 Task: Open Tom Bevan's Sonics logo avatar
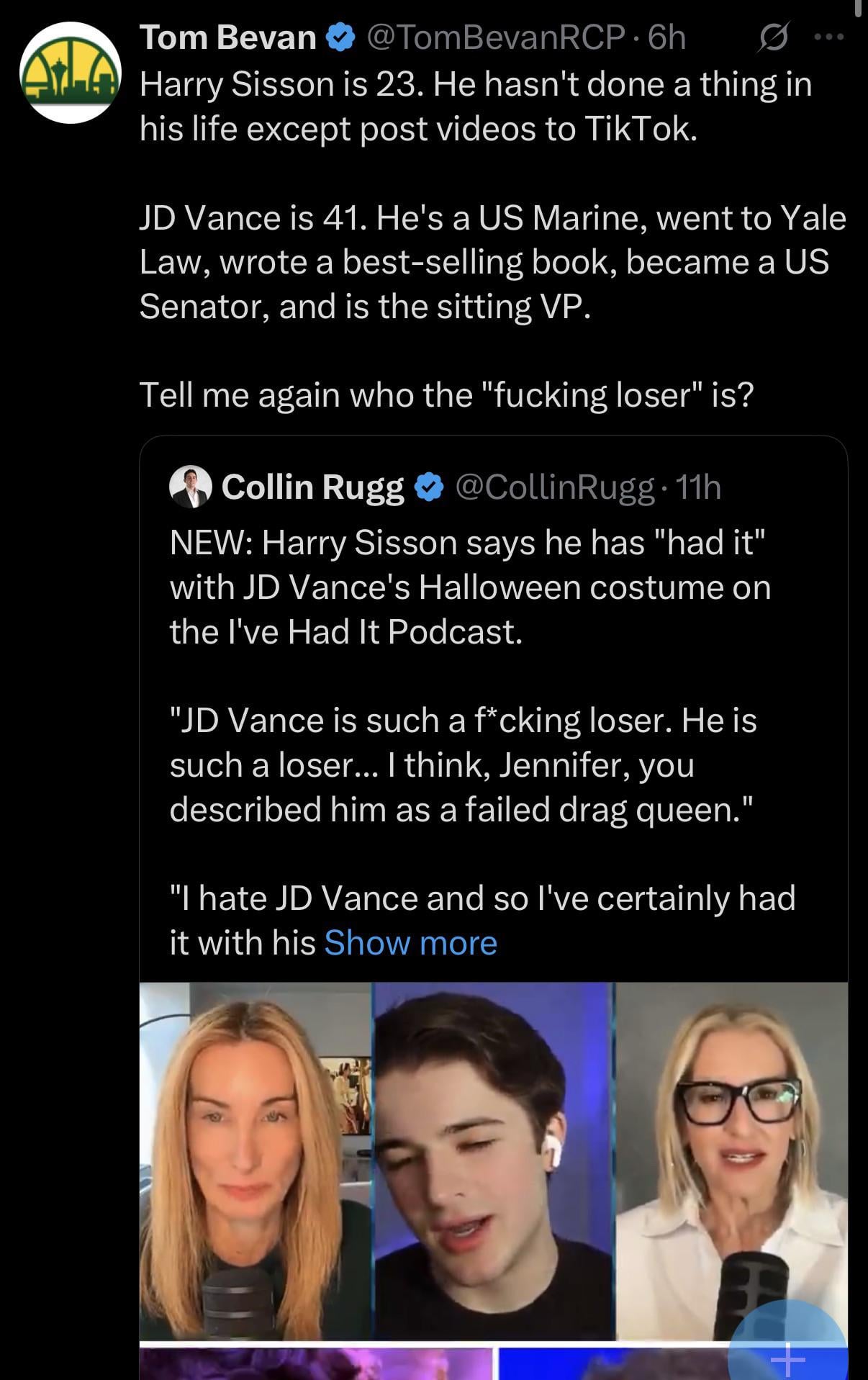coord(70,73)
